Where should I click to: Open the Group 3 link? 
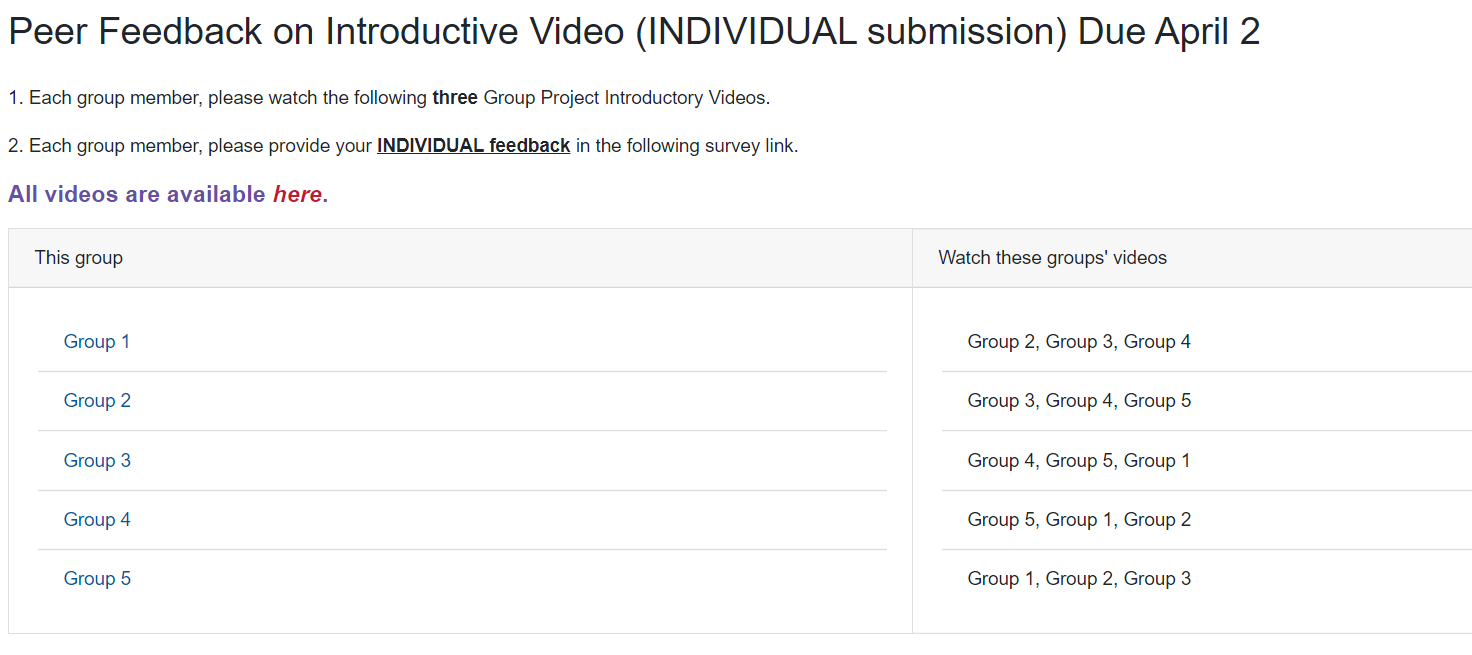pyautogui.click(x=97, y=461)
